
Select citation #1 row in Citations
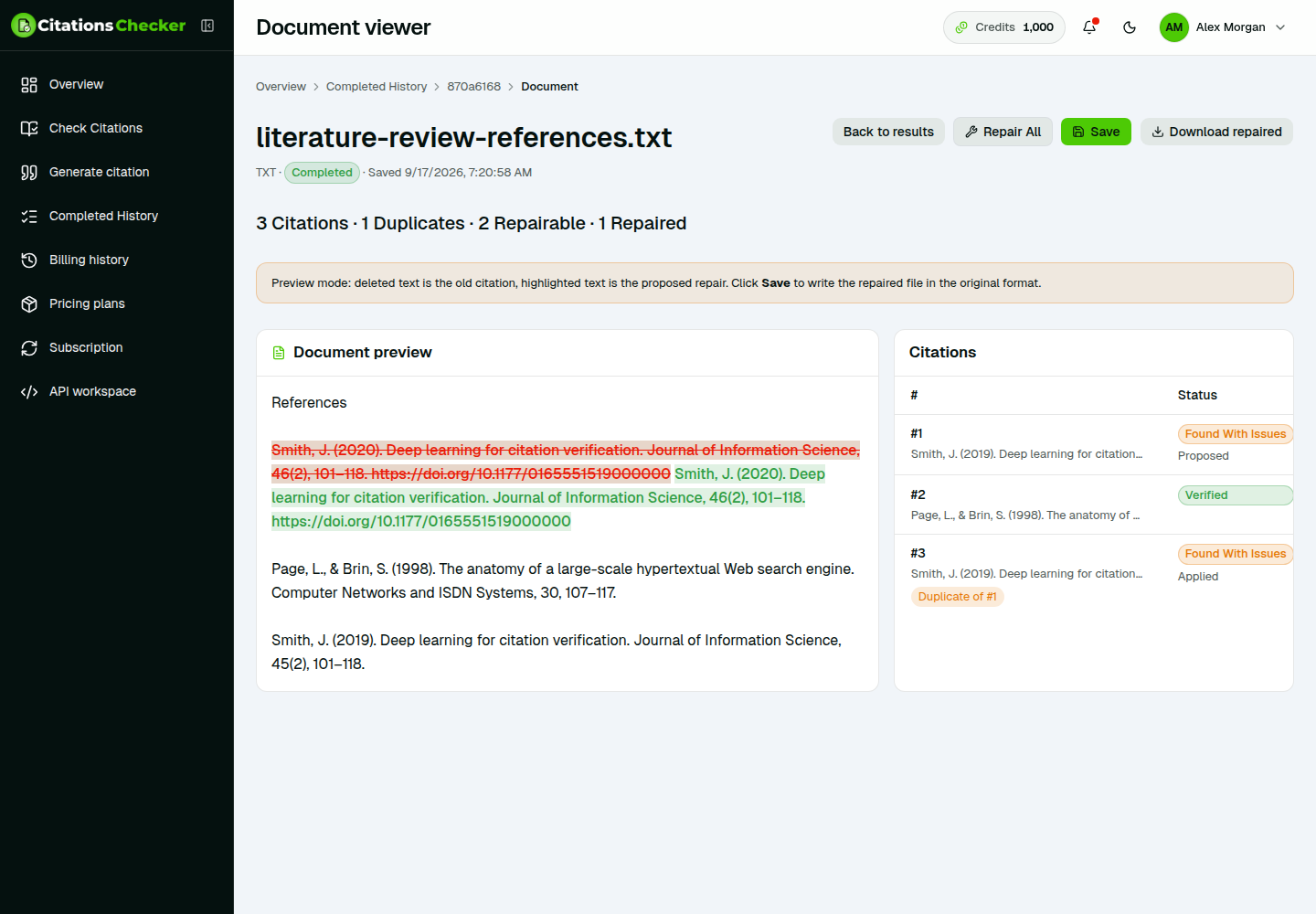pos(1093,444)
